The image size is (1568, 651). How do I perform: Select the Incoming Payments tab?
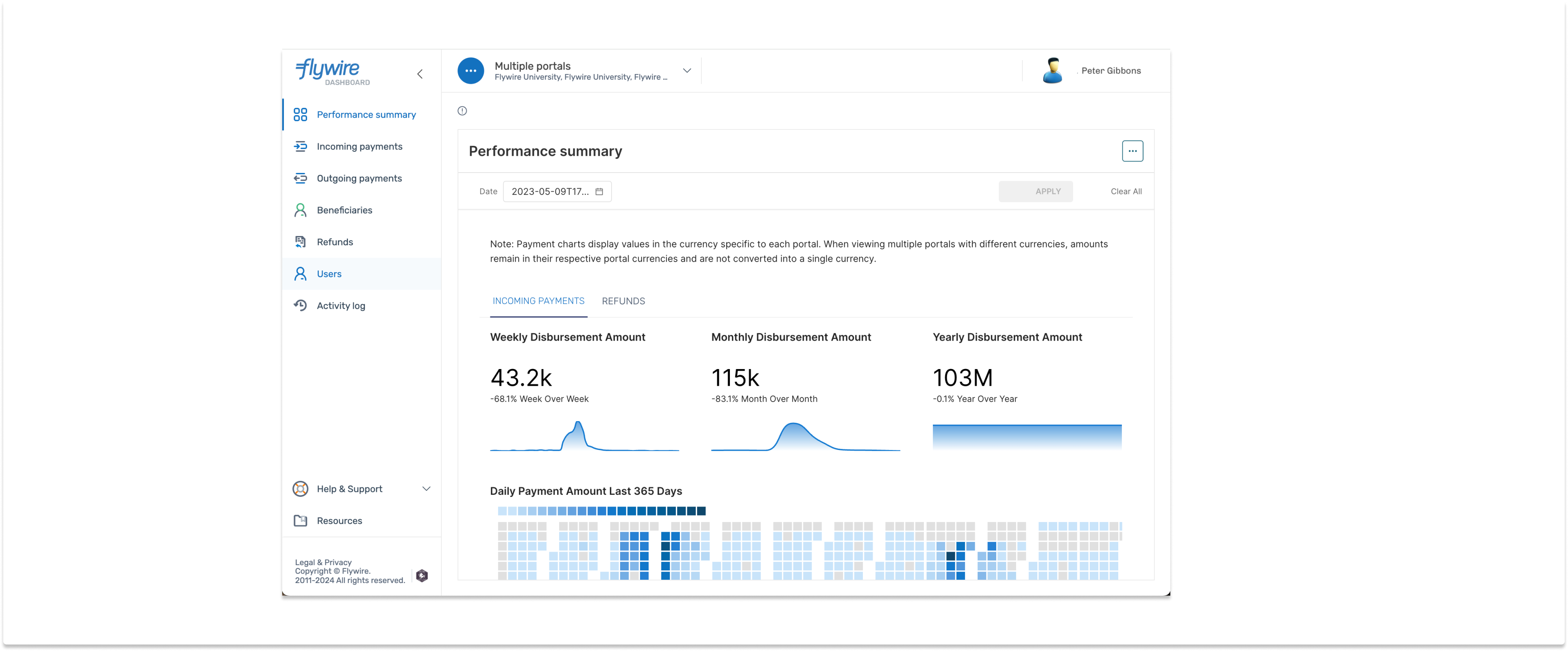click(538, 301)
